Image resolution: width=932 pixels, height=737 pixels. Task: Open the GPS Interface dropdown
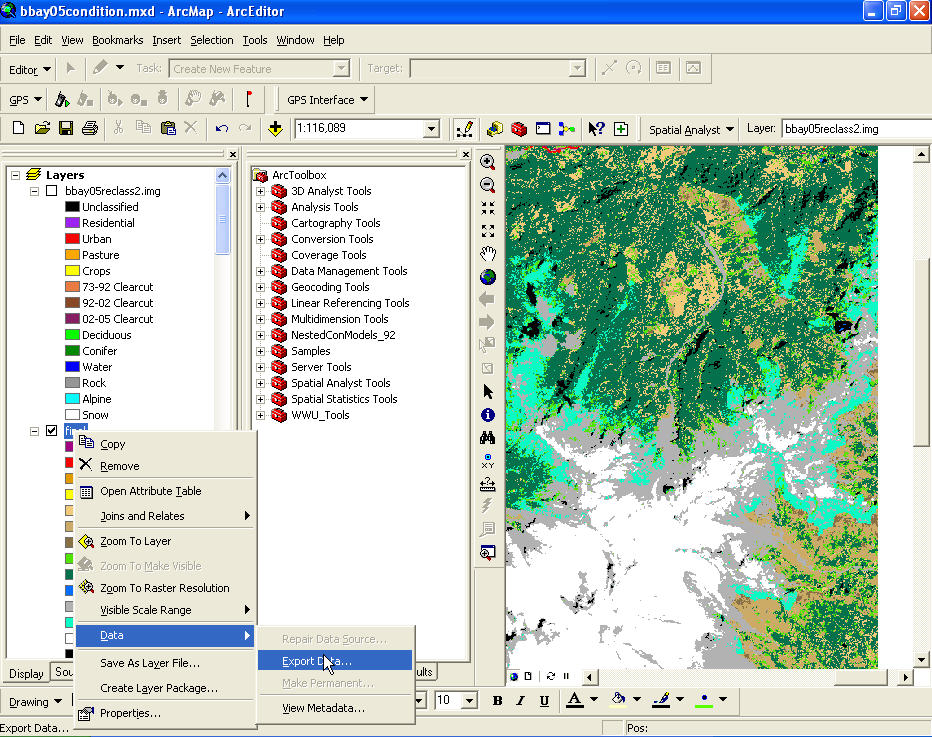[327, 100]
